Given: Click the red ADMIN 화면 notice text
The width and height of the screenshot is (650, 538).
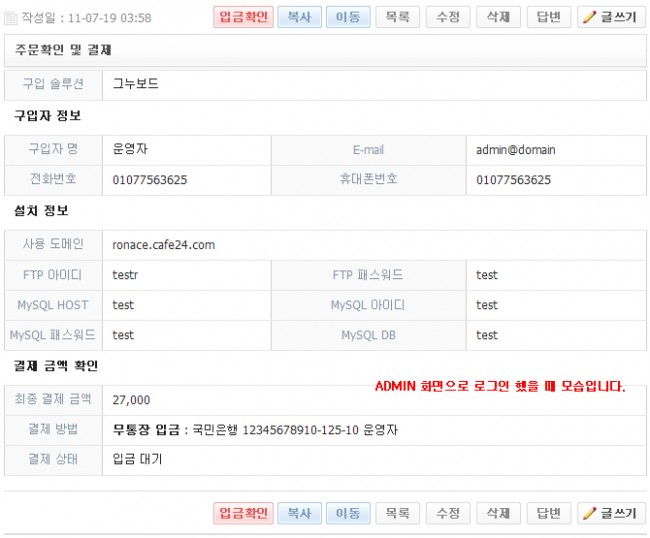Looking at the screenshot, I should pyautogui.click(x=499, y=386).
